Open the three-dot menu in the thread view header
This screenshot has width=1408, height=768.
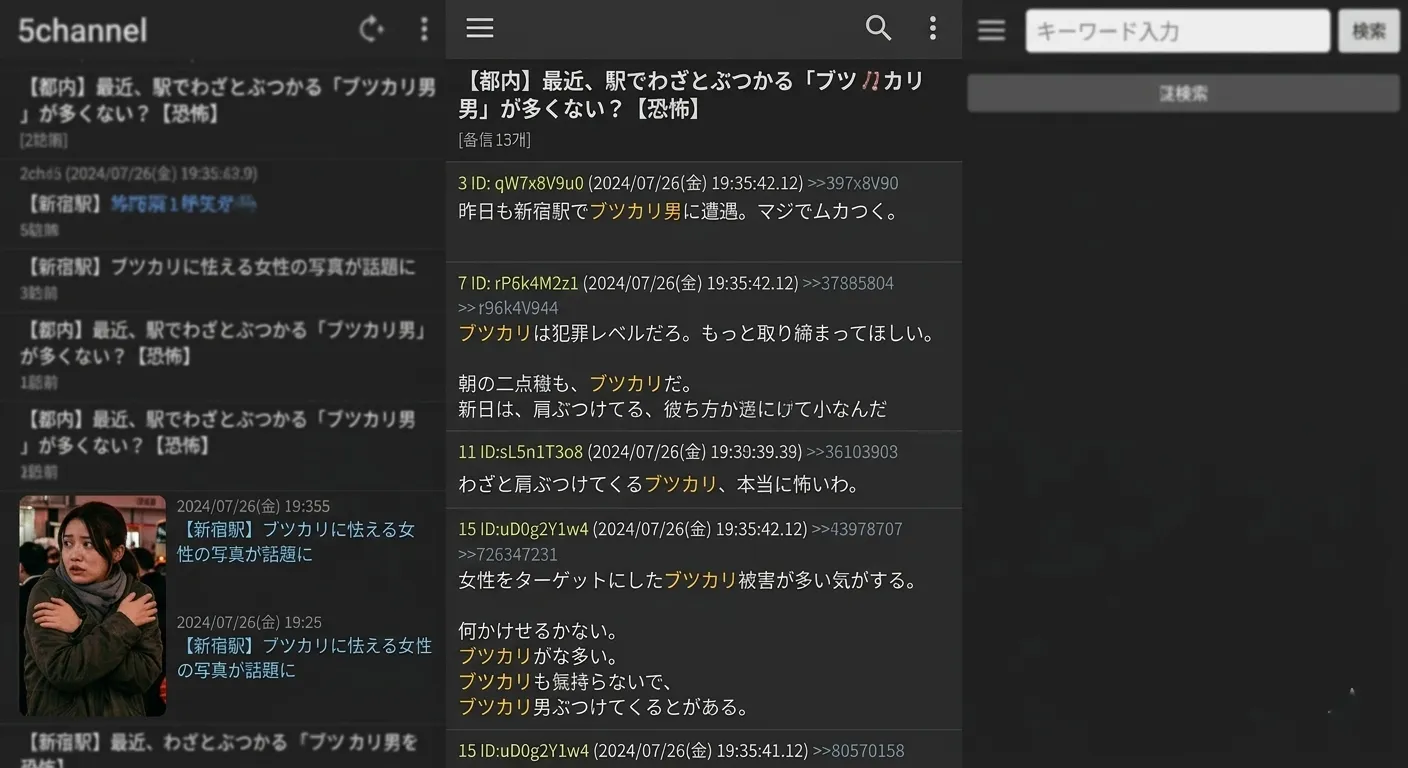coord(932,29)
